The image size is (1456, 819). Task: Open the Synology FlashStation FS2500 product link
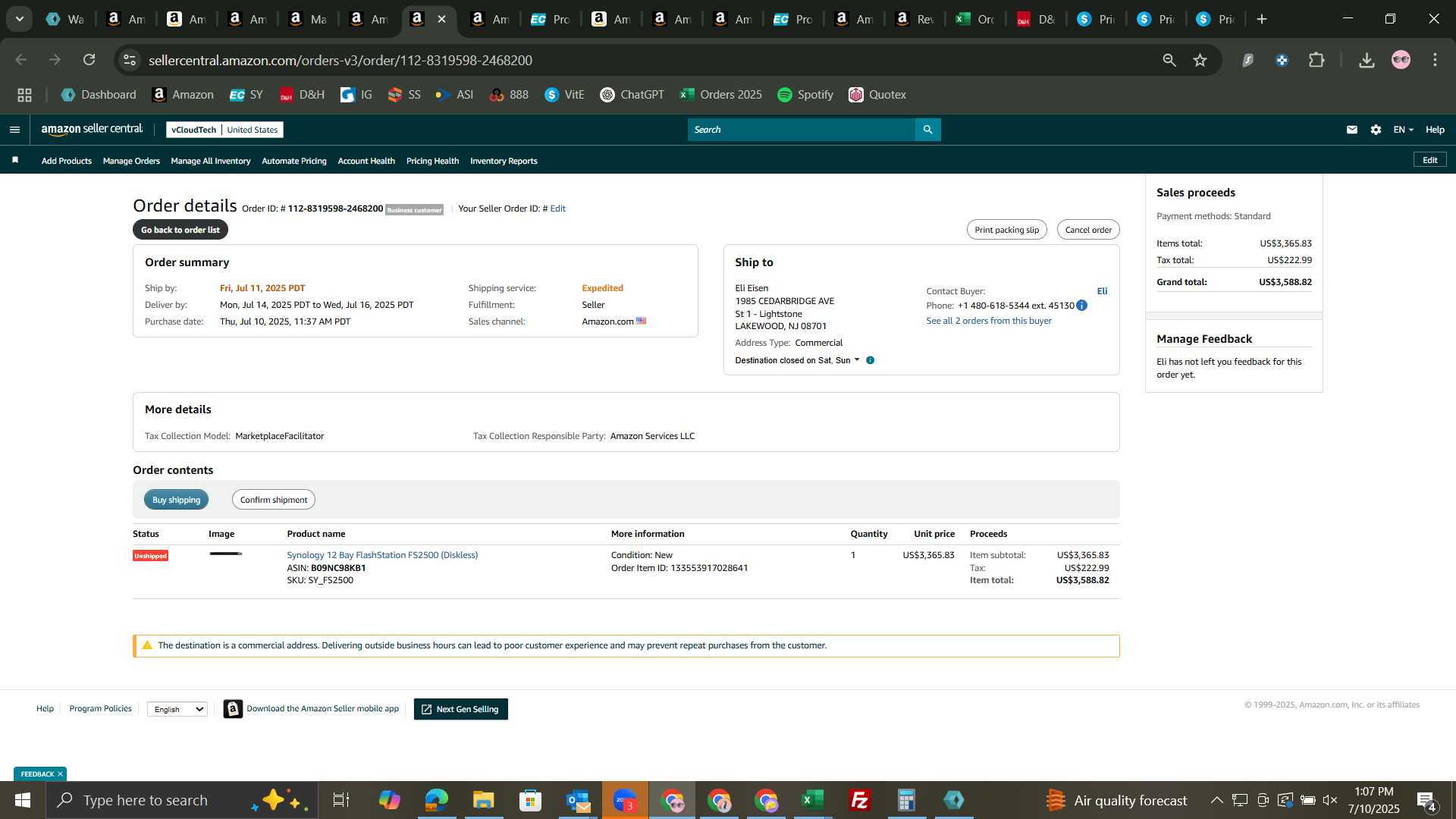[382, 555]
